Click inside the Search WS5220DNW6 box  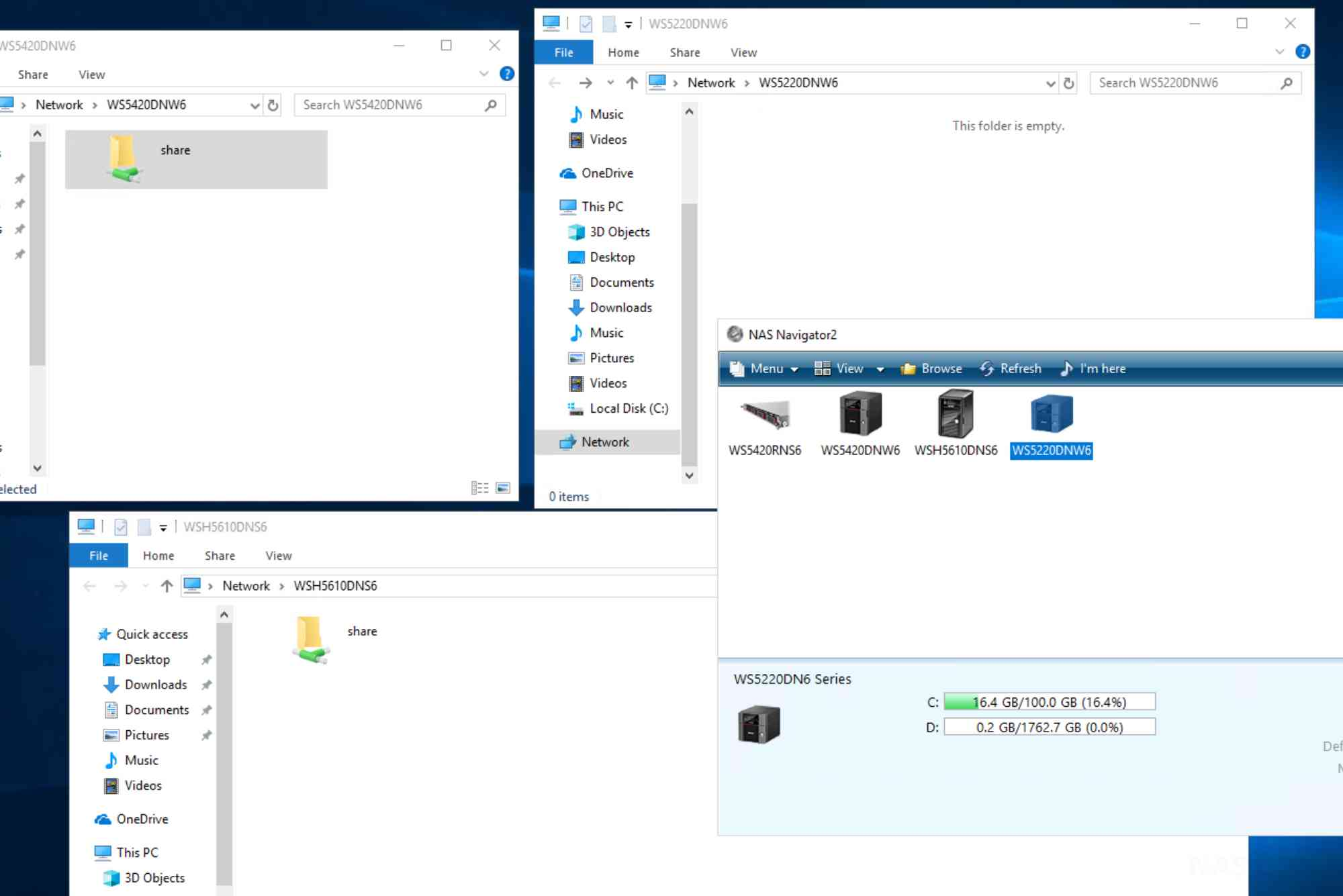click(1189, 83)
